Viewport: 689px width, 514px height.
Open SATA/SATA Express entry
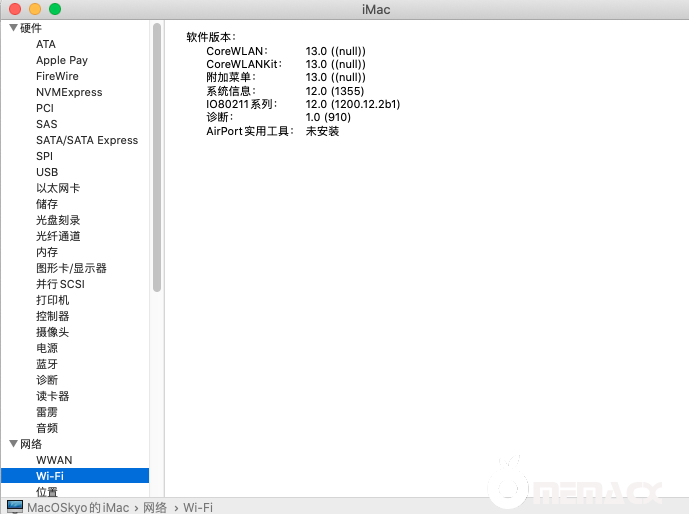[x=87, y=140]
